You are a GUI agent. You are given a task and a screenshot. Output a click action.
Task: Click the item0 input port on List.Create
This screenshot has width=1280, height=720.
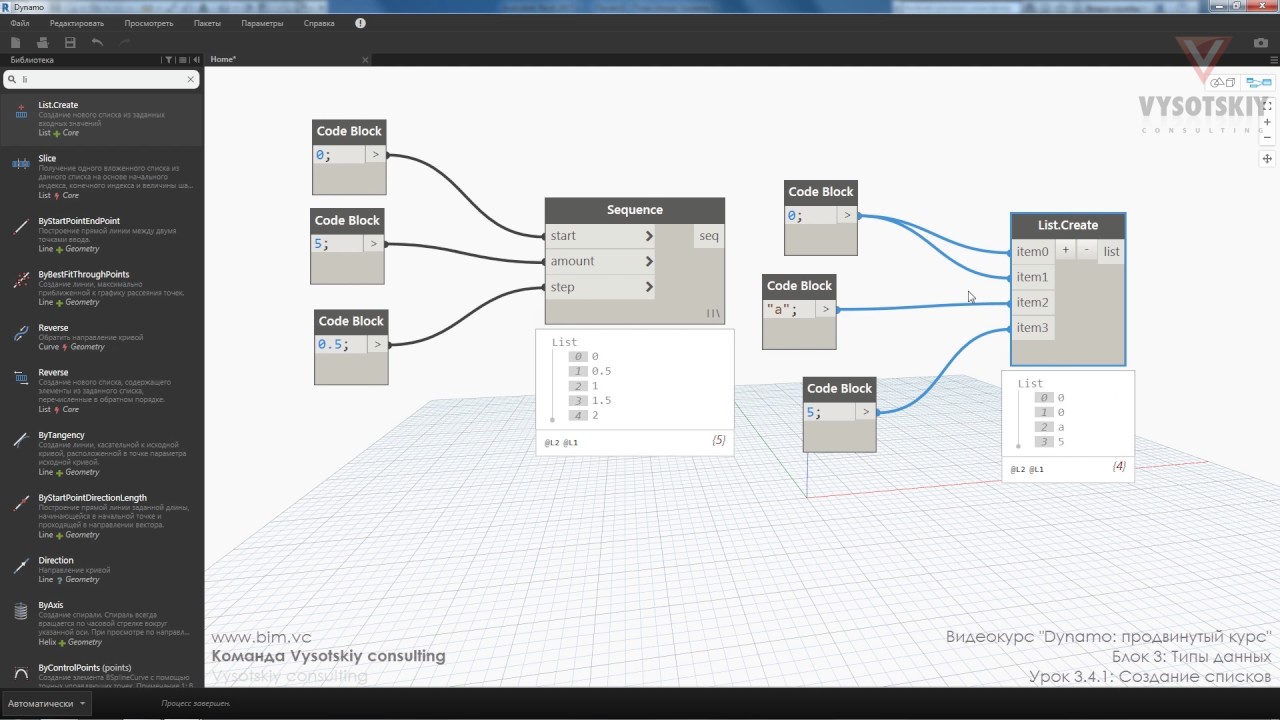click(x=1033, y=252)
